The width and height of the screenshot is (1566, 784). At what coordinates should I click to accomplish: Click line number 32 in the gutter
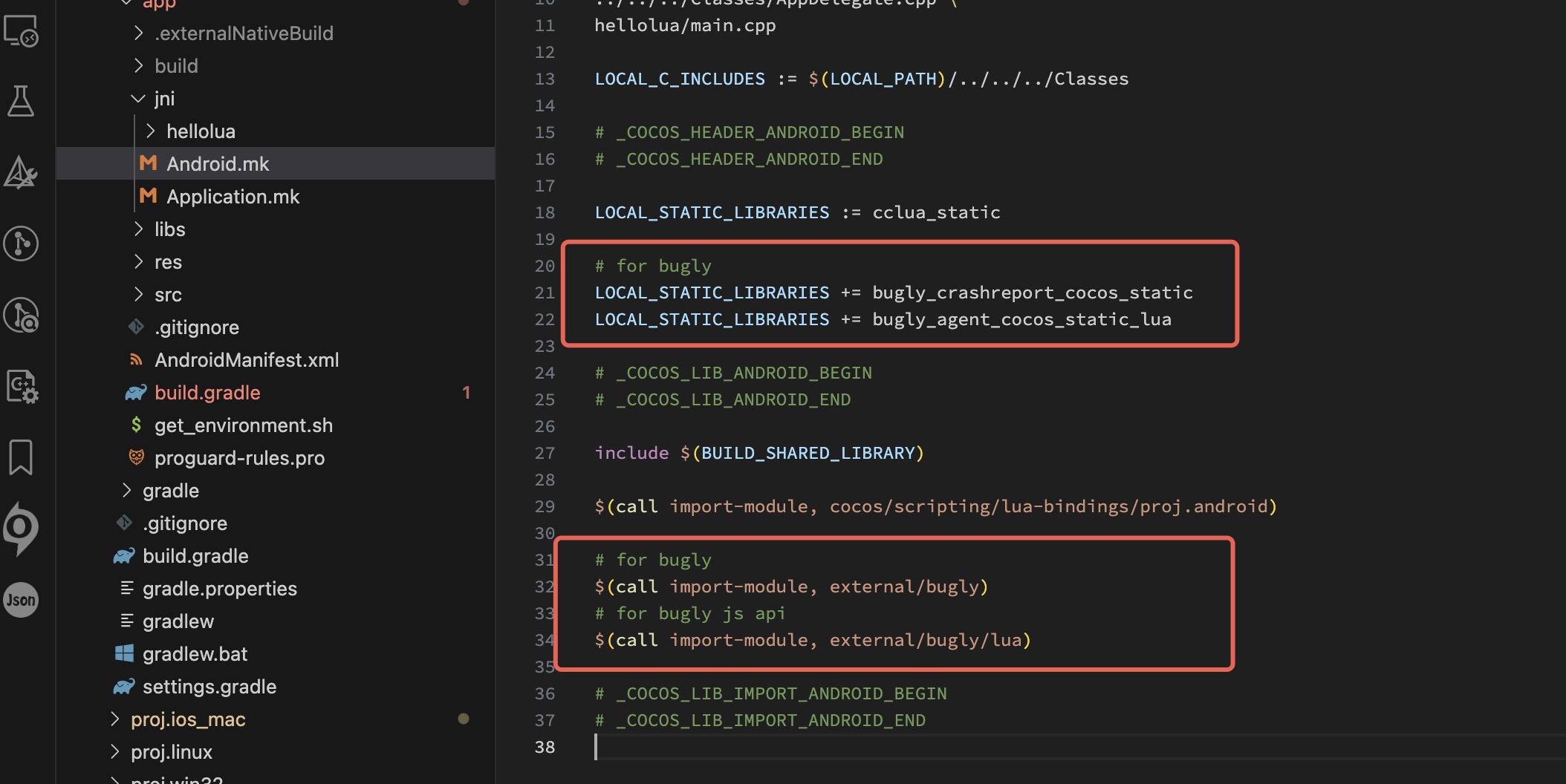545,587
